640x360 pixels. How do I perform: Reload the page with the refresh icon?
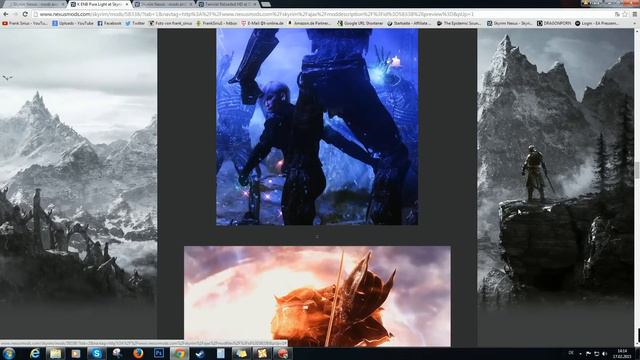[x=25, y=14]
